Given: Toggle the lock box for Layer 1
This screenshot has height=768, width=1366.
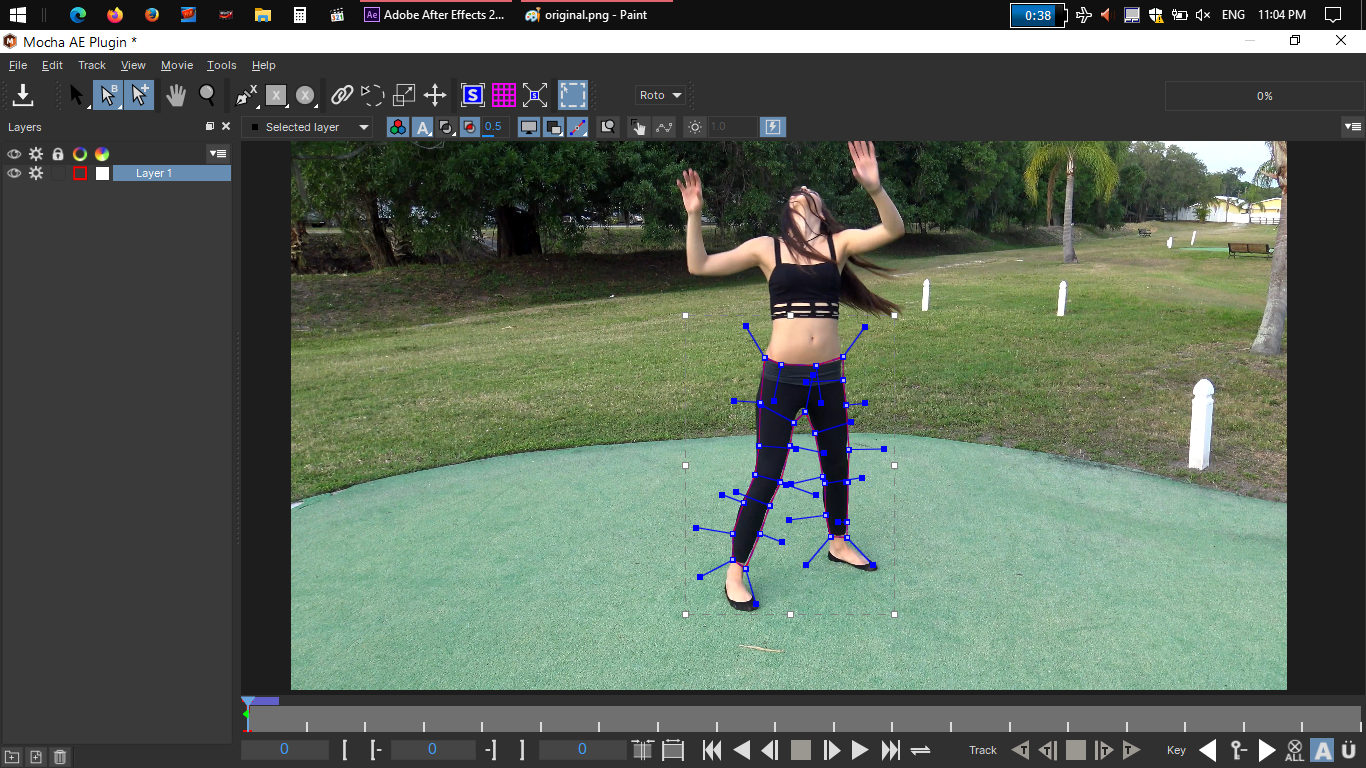Looking at the screenshot, I should [x=58, y=173].
